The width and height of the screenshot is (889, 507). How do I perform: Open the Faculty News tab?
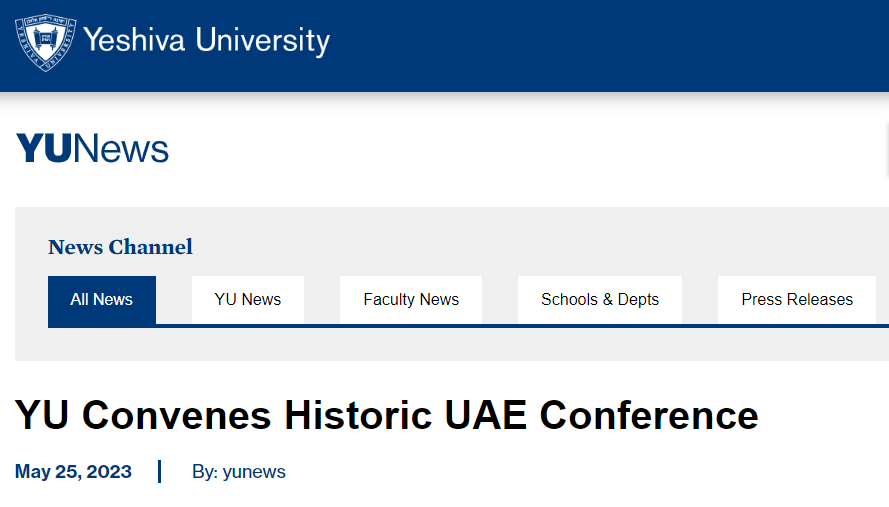coord(411,299)
